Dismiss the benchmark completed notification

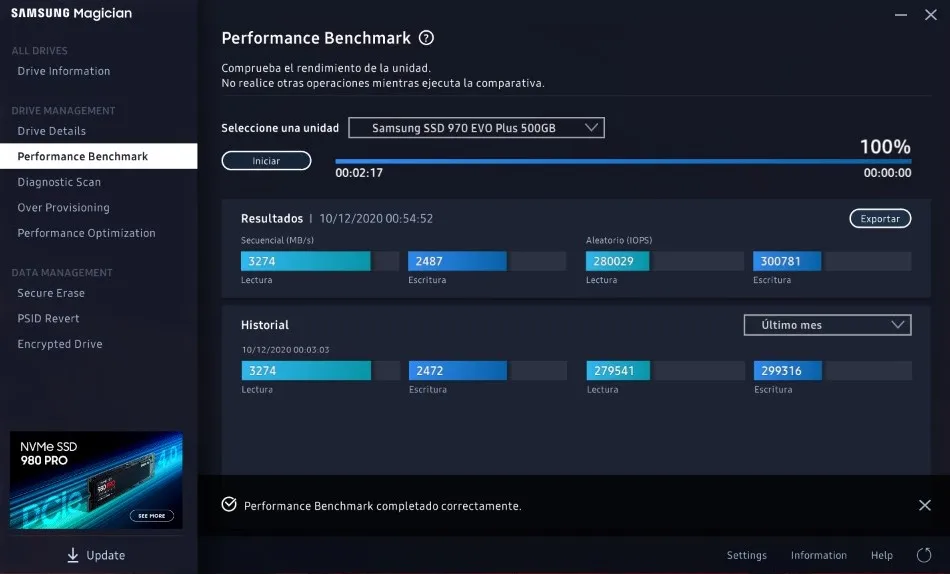[925, 505]
